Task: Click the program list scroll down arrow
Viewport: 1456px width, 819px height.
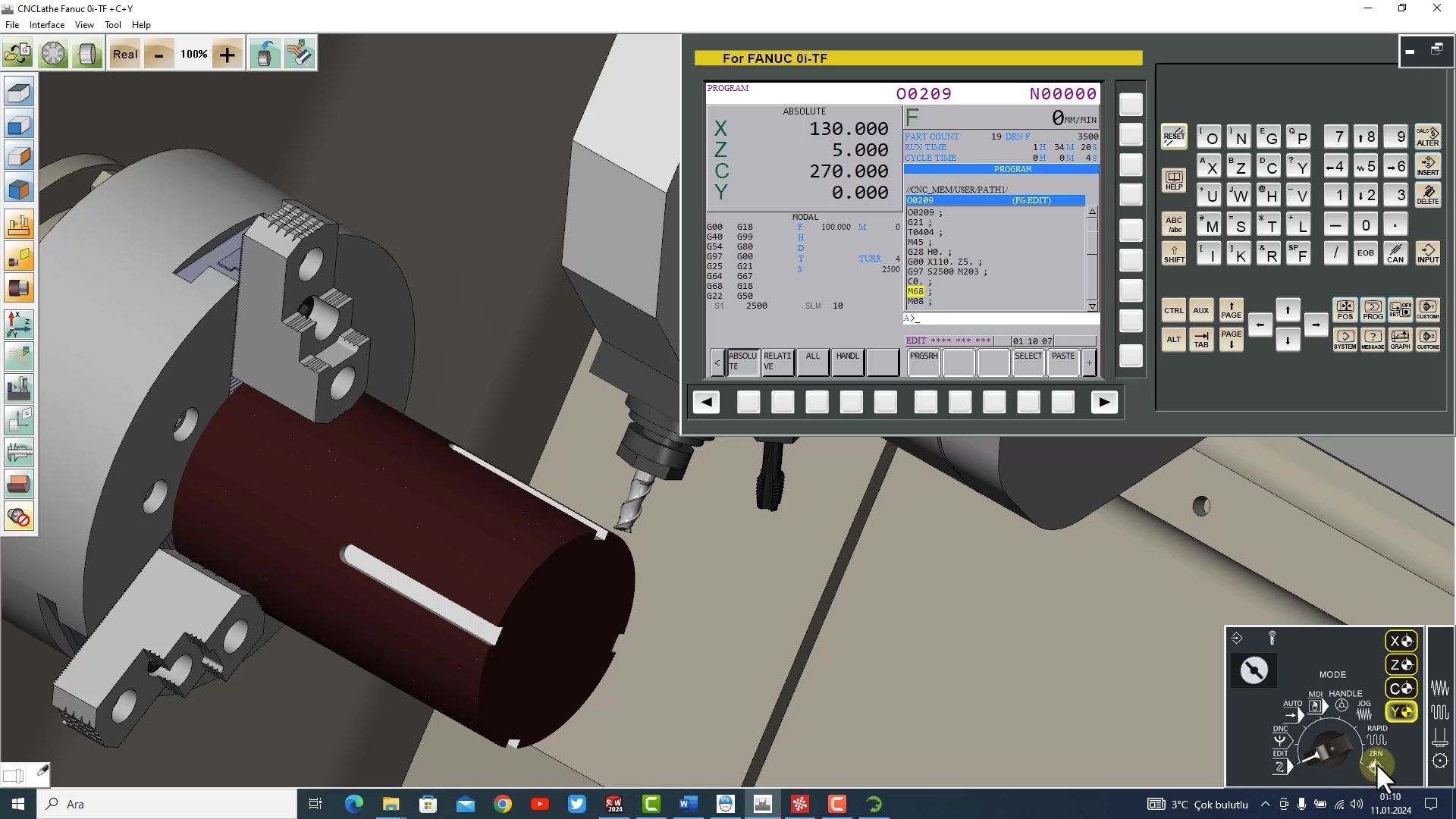Action: click(x=1092, y=306)
